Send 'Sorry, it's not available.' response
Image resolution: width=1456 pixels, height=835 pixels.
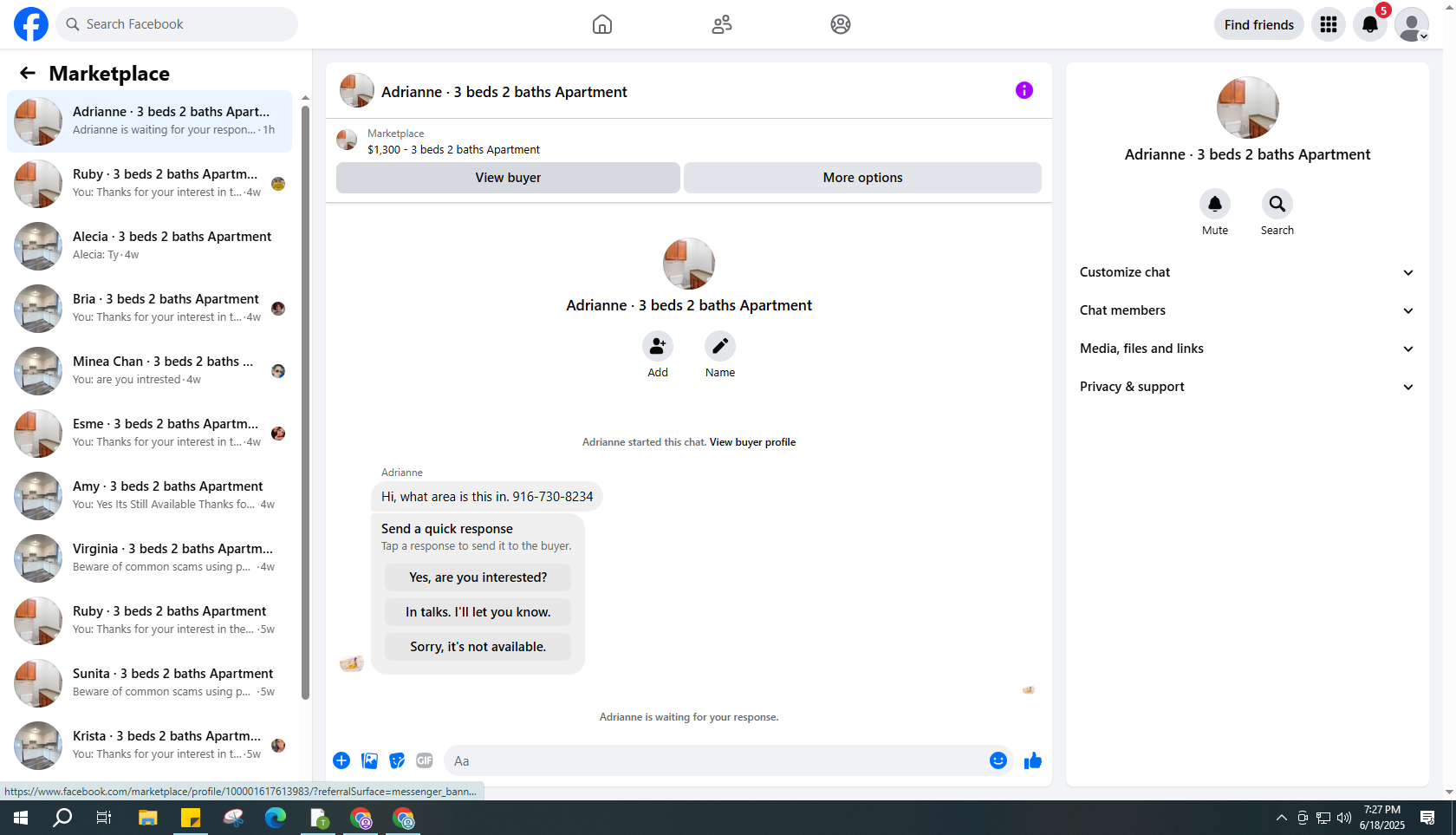pos(478,647)
